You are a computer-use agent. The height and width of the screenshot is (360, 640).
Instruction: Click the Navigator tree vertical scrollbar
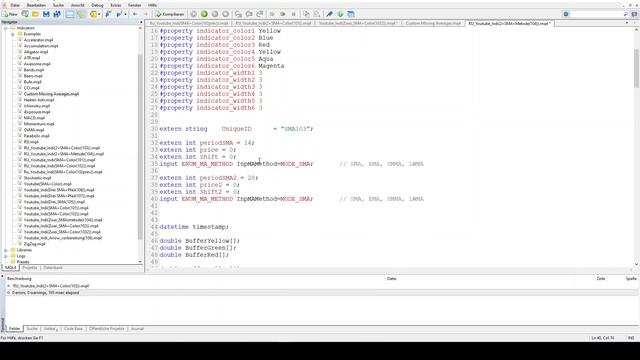[x=140, y=147]
